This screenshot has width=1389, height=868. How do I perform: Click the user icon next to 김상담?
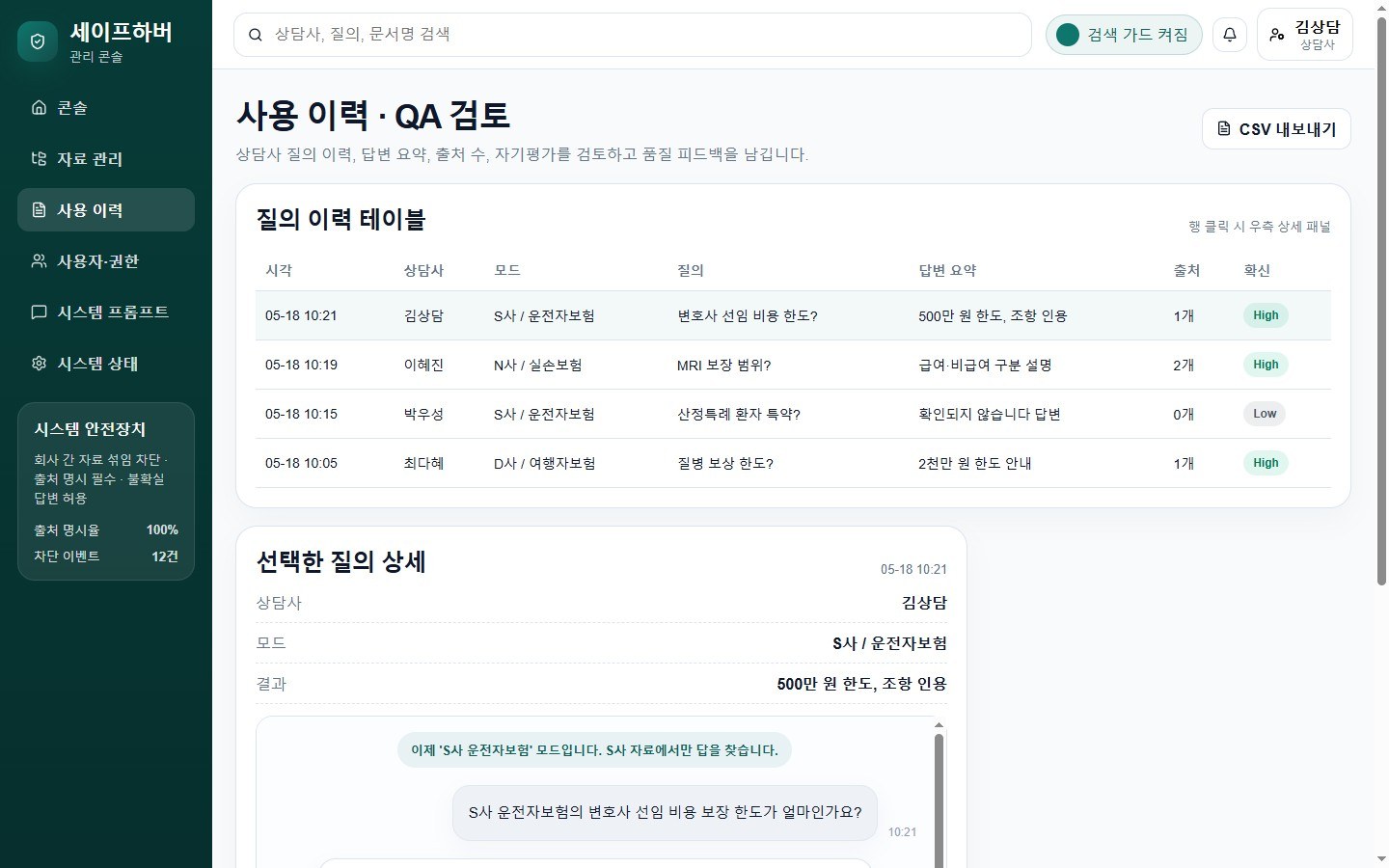1277,35
